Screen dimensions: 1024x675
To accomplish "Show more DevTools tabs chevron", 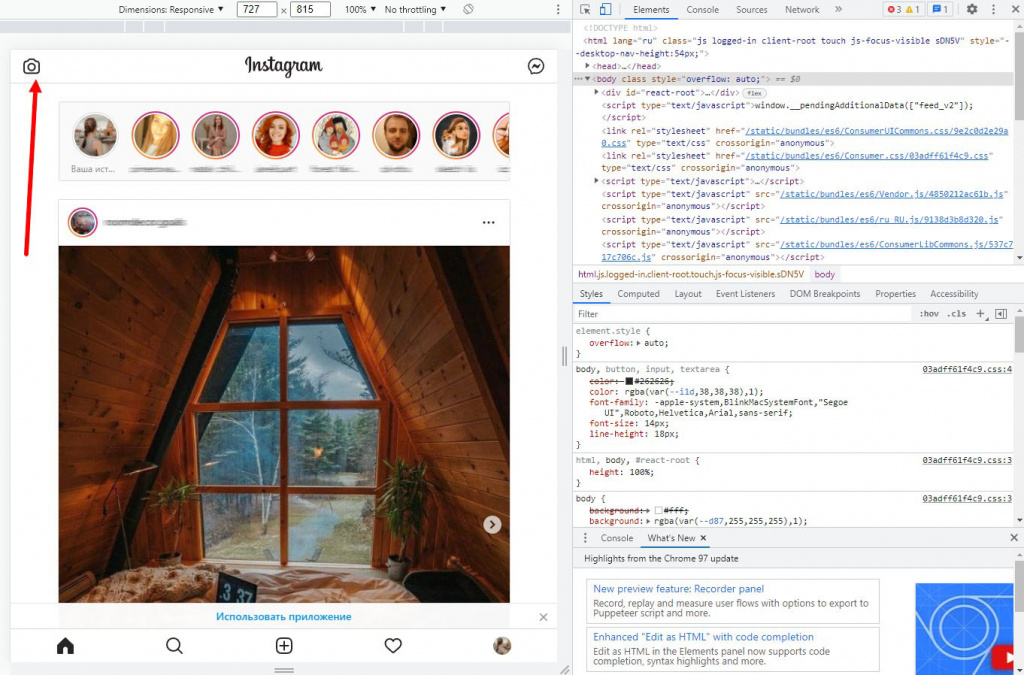I will [839, 10].
